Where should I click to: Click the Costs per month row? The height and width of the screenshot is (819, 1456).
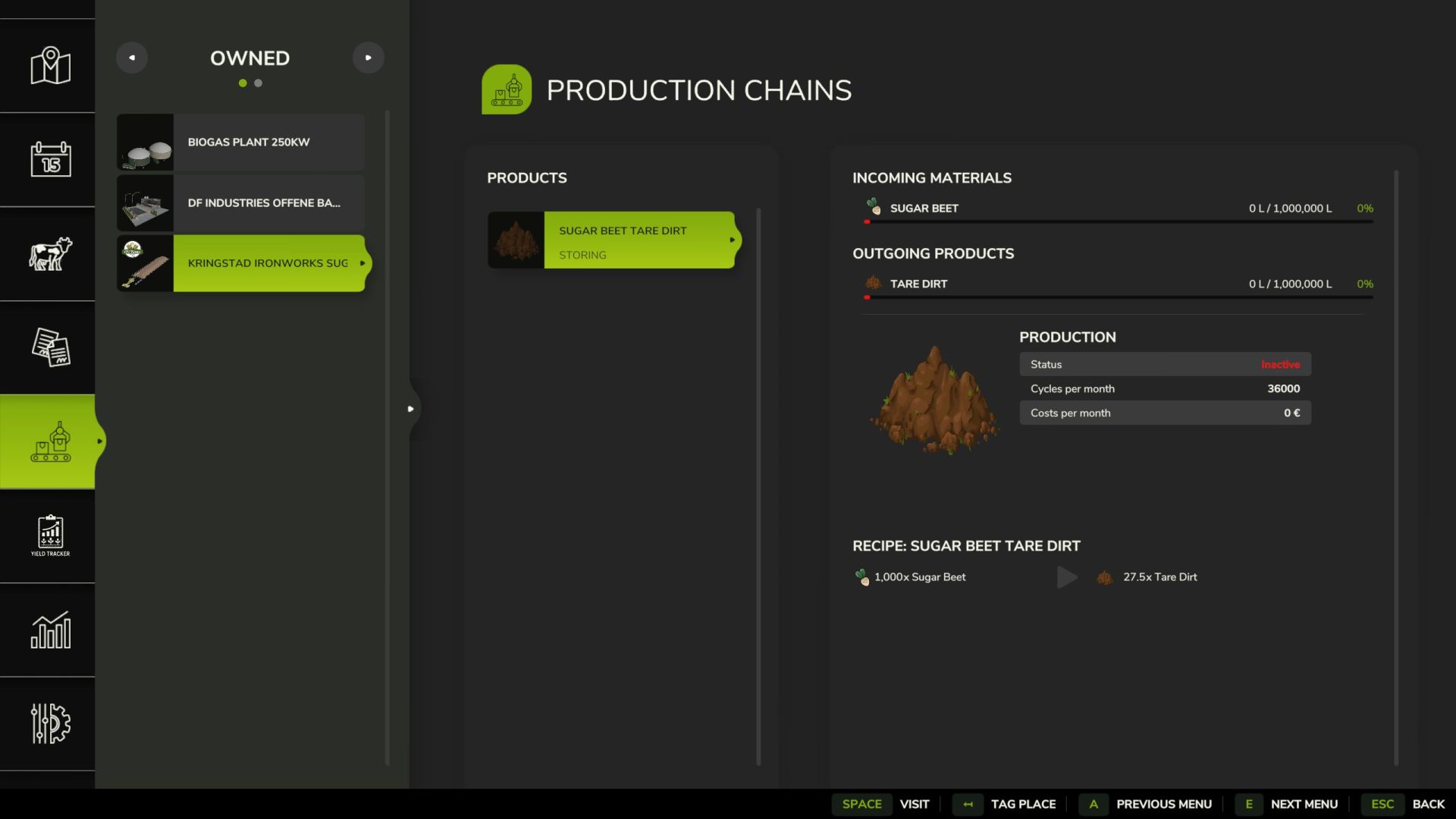1165,413
